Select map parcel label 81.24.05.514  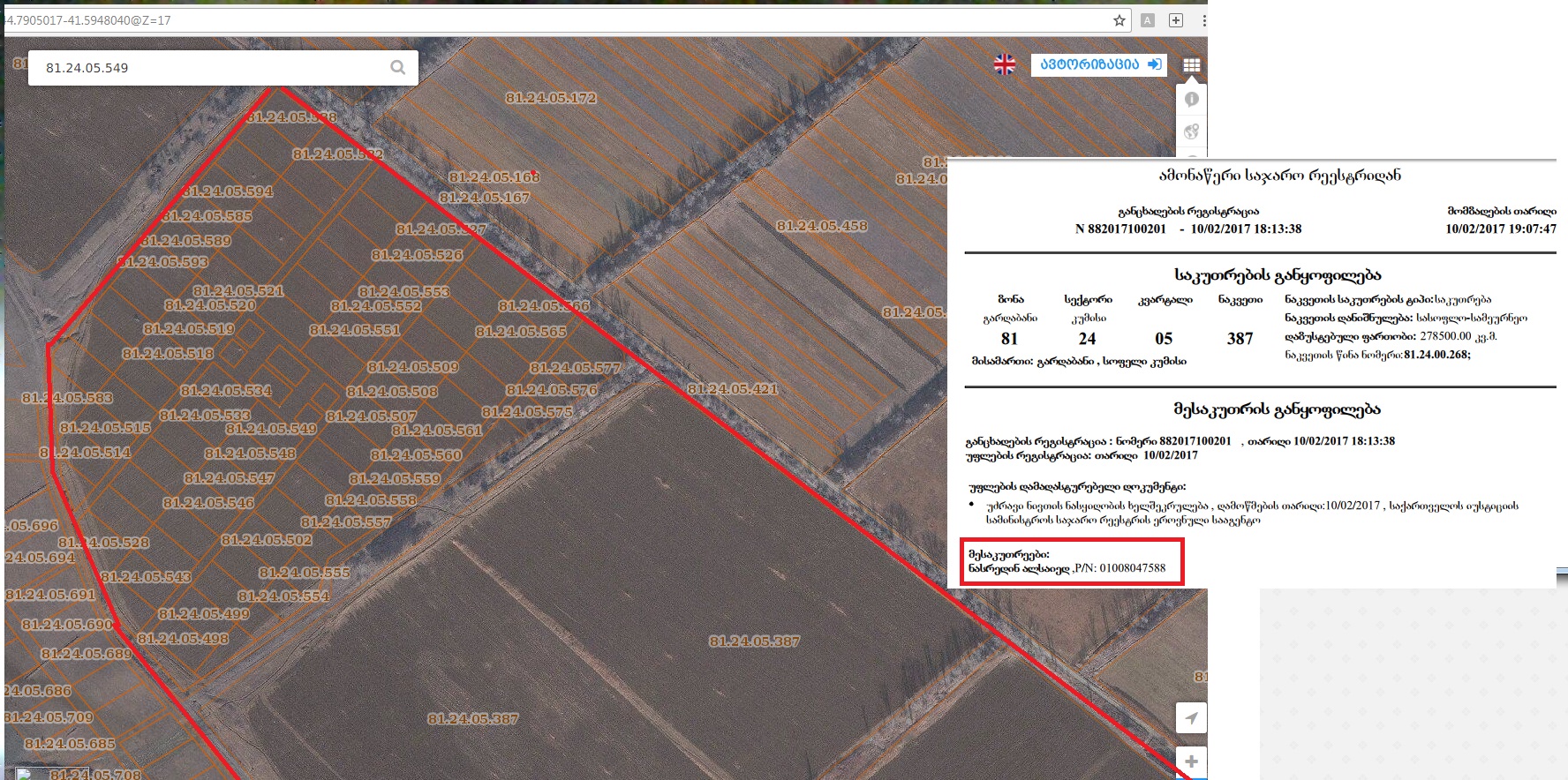(85, 453)
